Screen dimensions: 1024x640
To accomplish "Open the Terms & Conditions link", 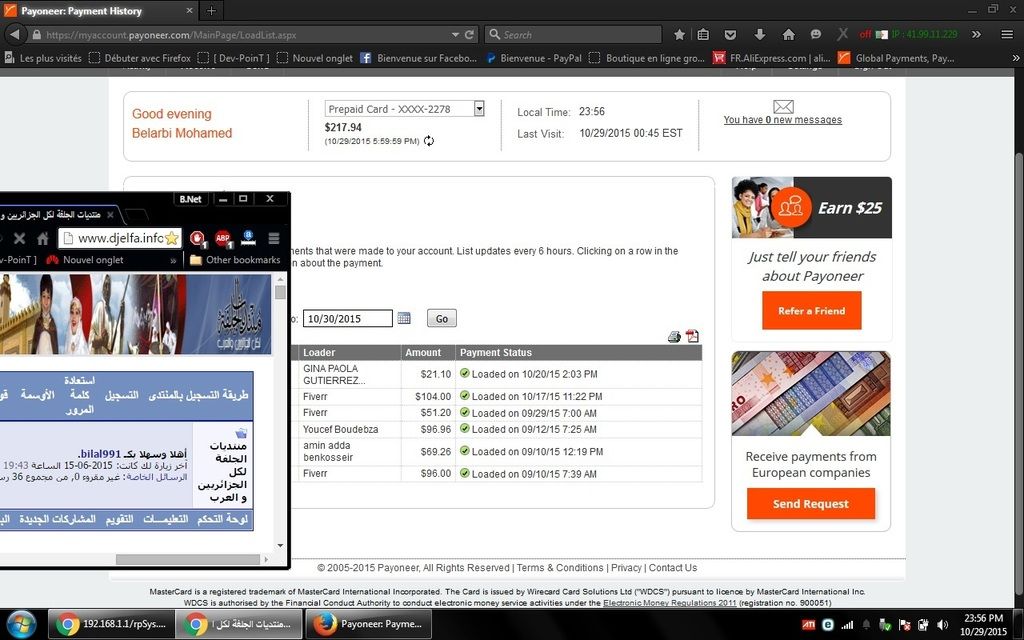I will pos(560,568).
